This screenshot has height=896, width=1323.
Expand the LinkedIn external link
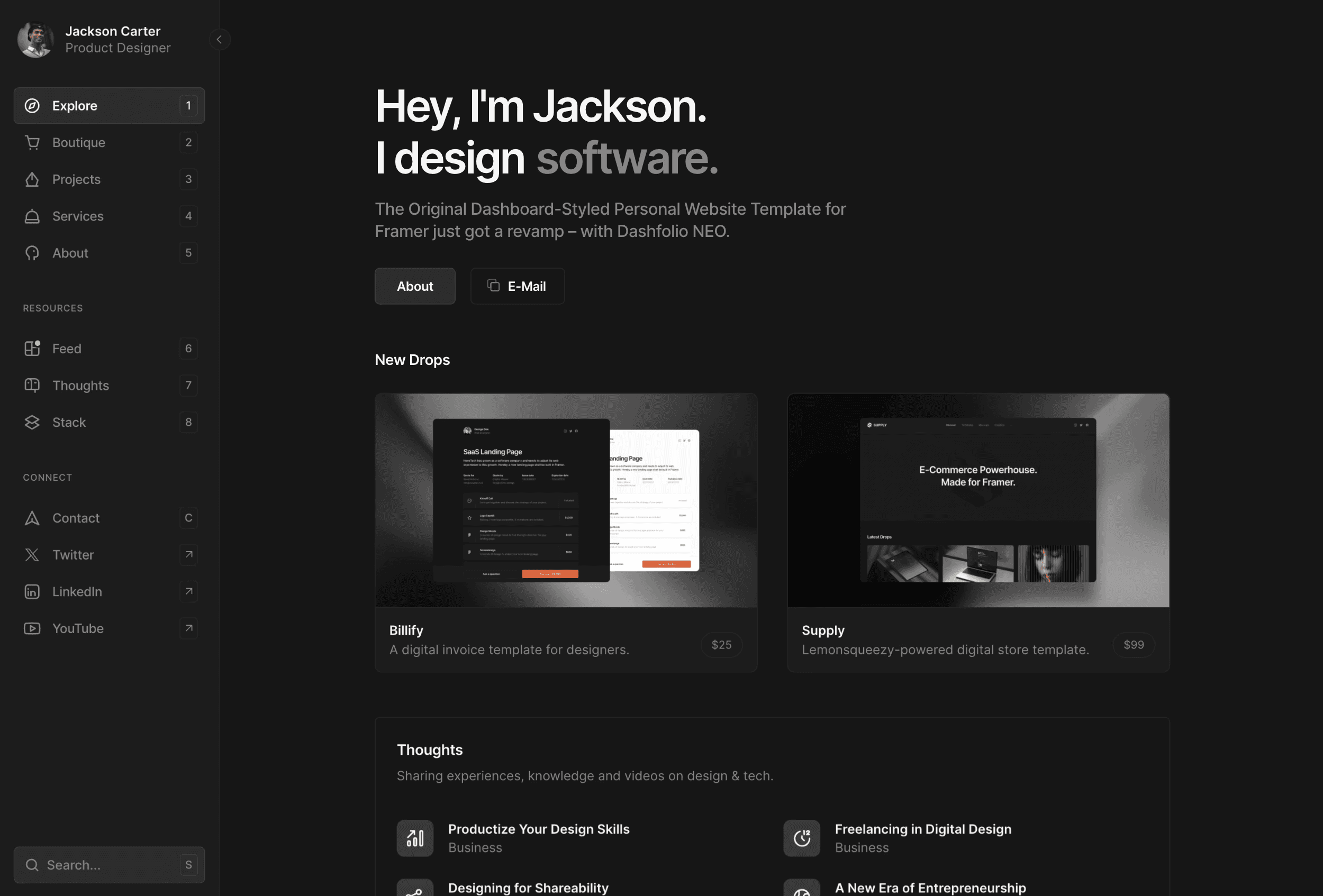click(x=188, y=592)
